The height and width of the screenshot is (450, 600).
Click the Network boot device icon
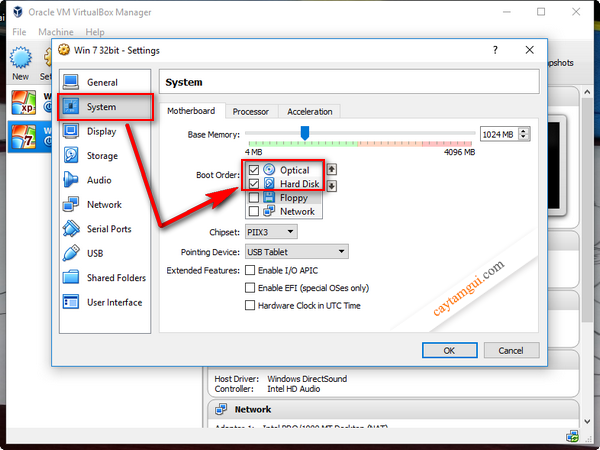269,211
